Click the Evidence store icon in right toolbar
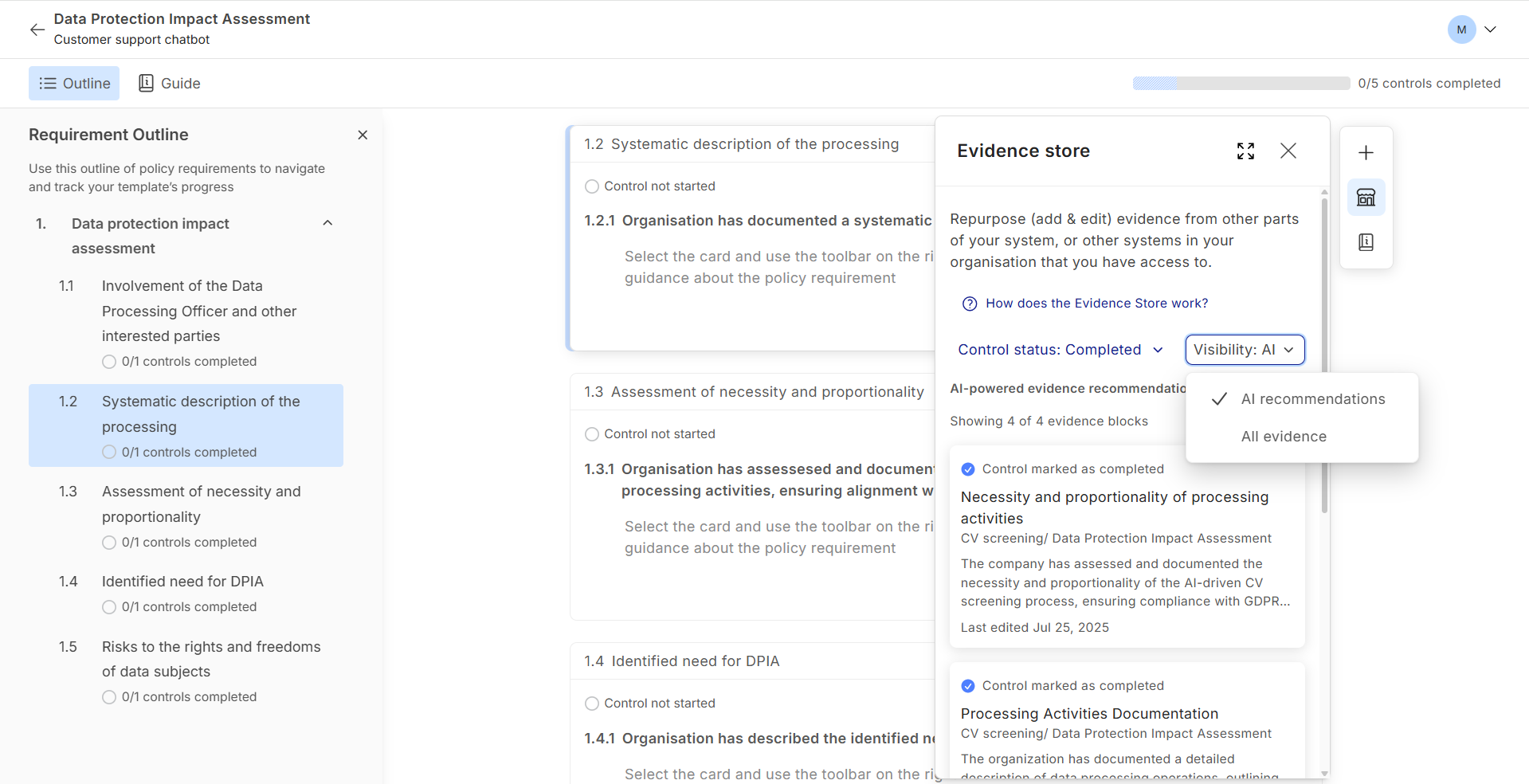The image size is (1529, 784). pos(1366,198)
